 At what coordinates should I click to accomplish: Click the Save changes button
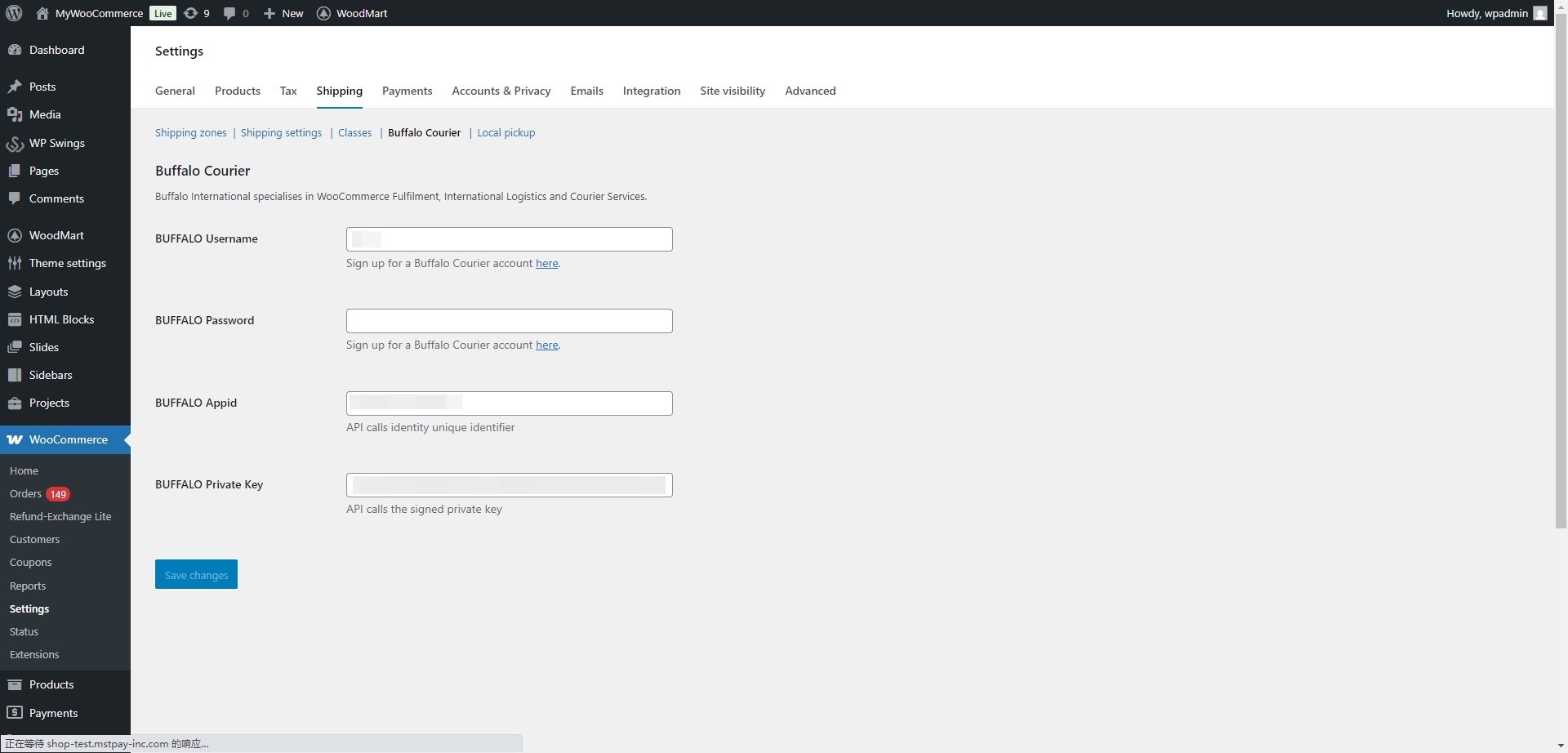pyautogui.click(x=196, y=574)
